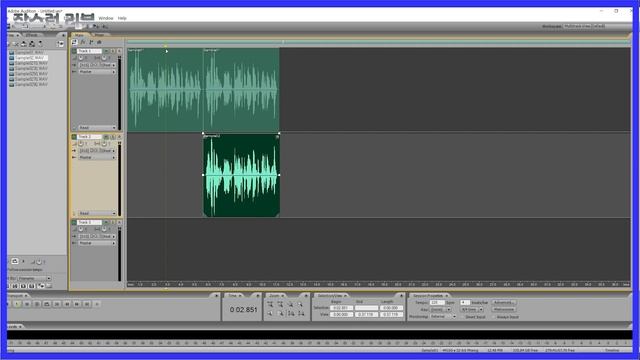The width and height of the screenshot is (640, 360).
Task: Solo Track 3
Action: point(113,222)
